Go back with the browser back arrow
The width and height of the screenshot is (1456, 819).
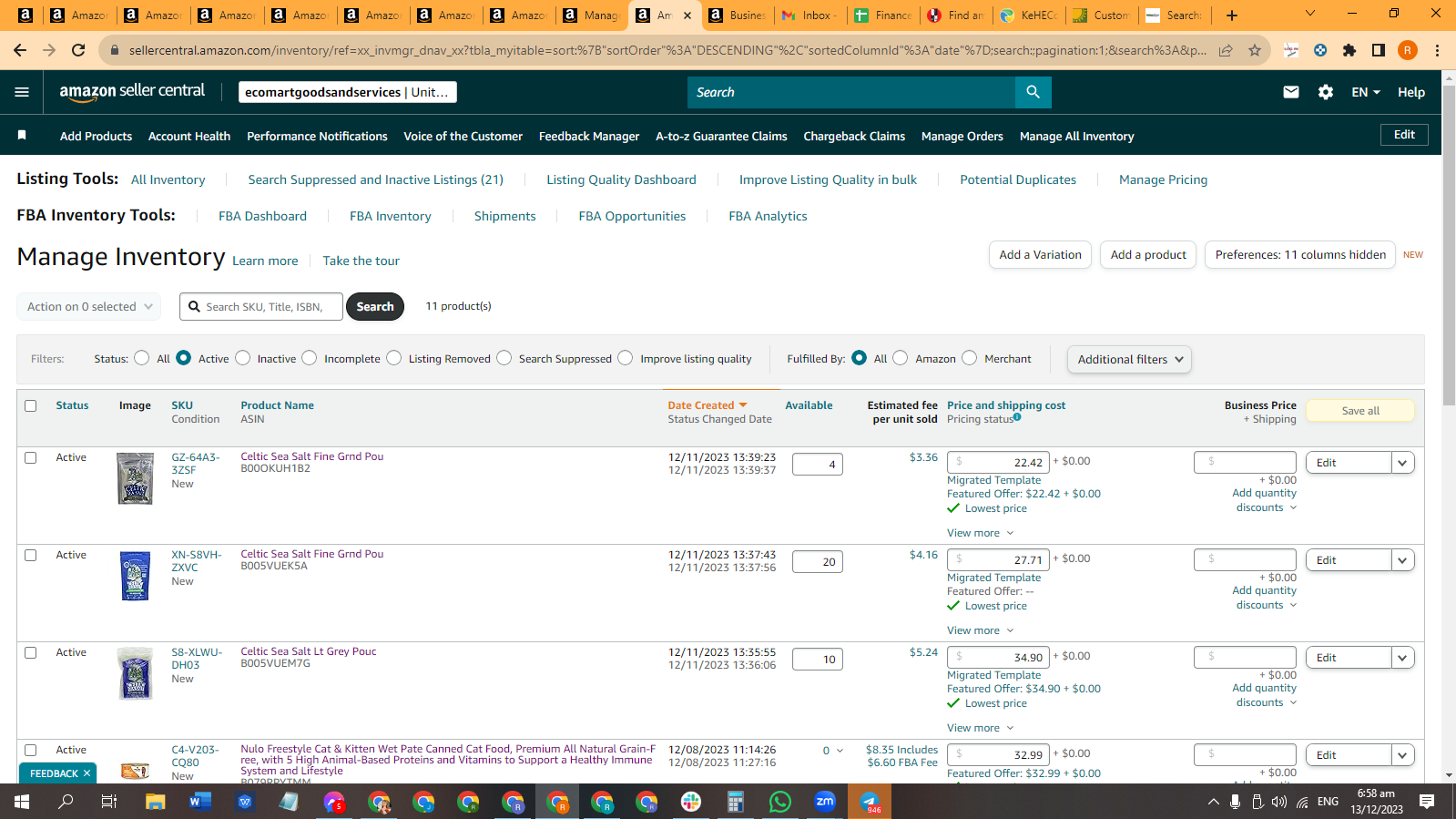pyautogui.click(x=20, y=50)
